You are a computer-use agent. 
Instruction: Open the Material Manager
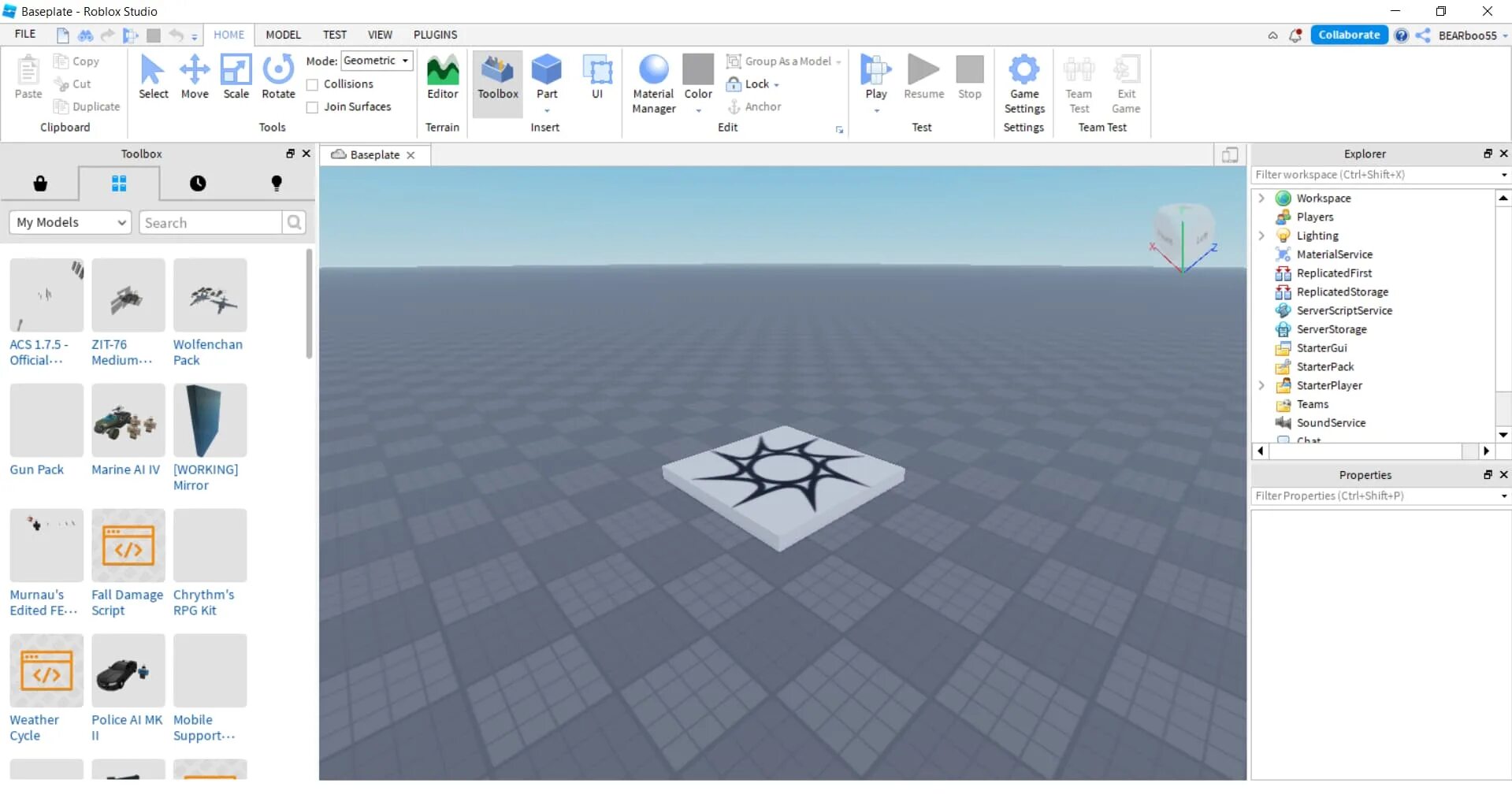(653, 84)
